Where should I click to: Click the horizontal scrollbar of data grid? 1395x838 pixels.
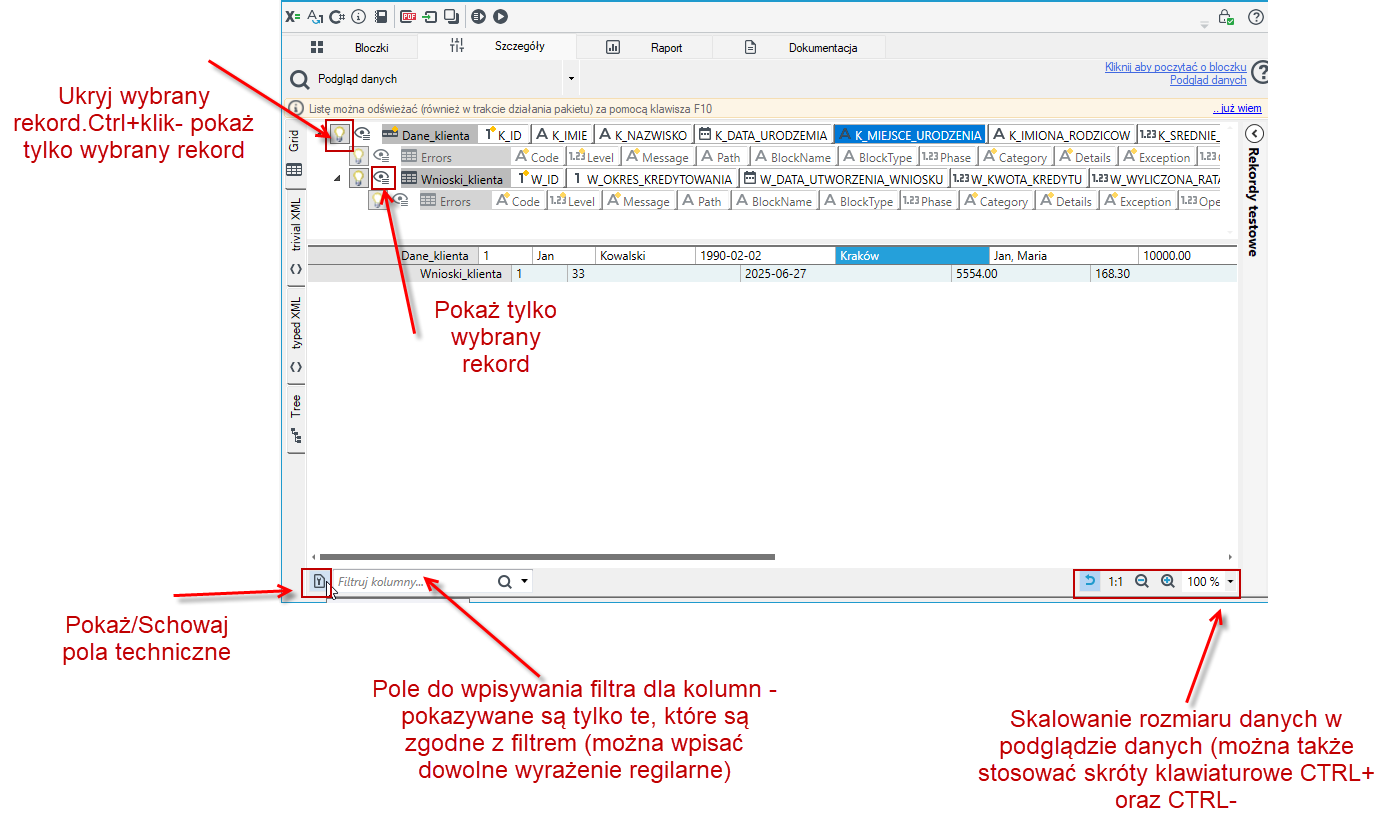pyautogui.click(x=545, y=557)
